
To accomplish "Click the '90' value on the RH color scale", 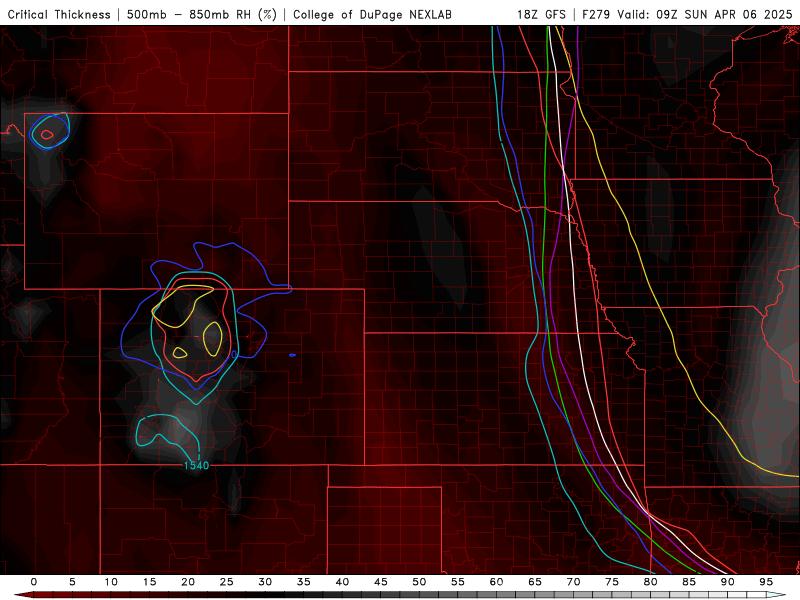I will click(727, 582).
